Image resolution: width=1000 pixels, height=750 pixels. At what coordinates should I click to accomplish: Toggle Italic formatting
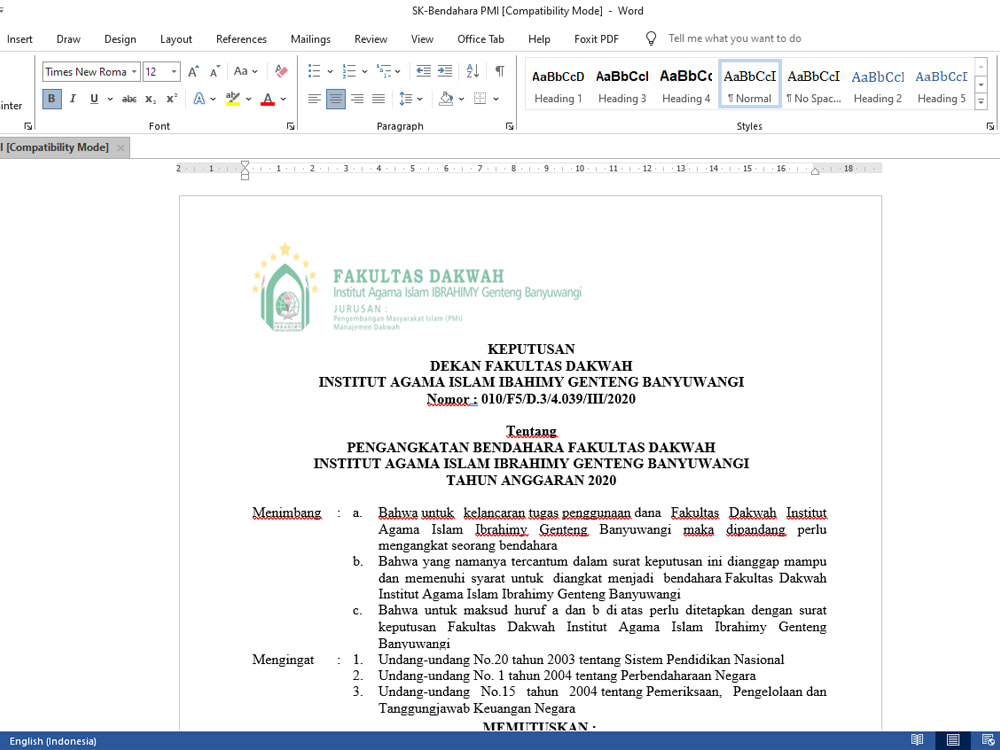(x=73, y=99)
